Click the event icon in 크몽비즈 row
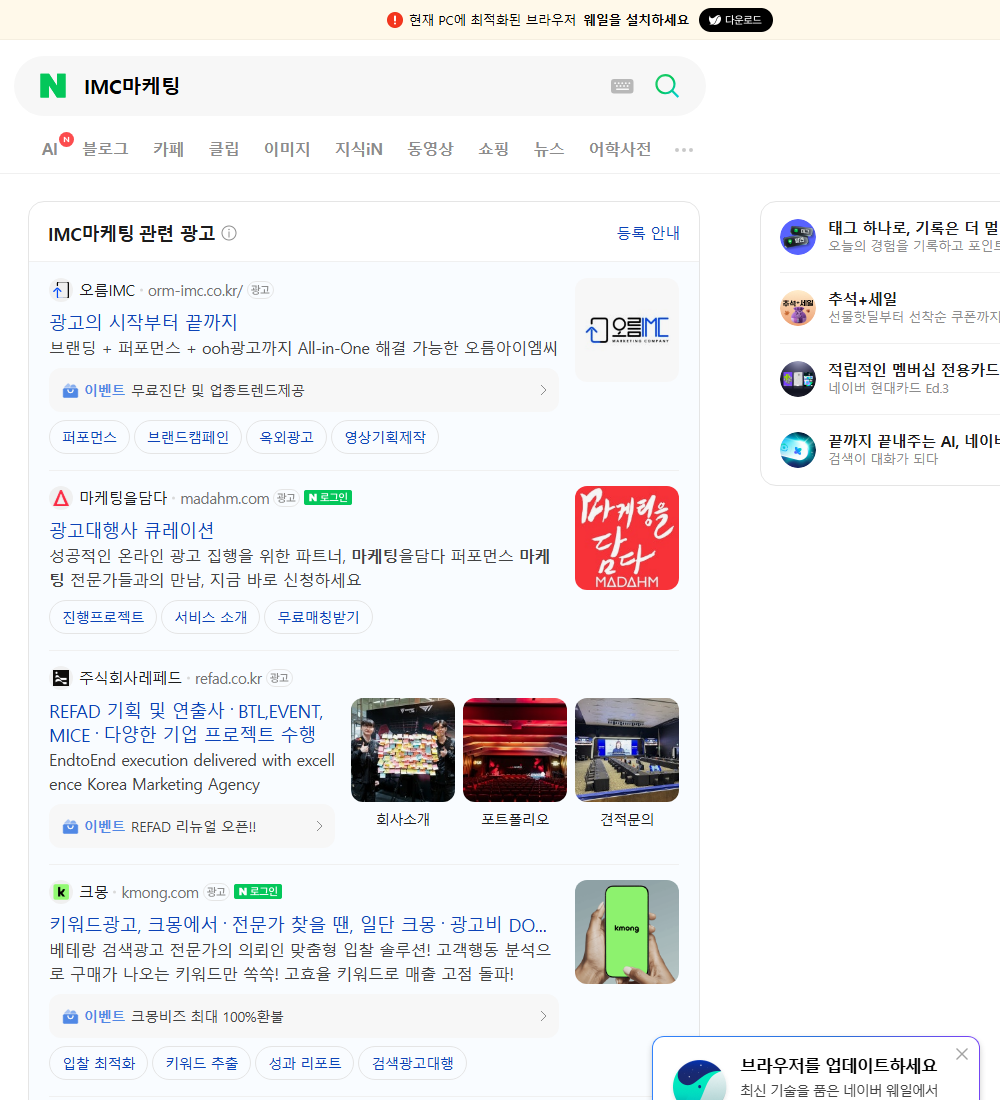Viewport: 1000px width, 1100px height. tap(70, 1016)
